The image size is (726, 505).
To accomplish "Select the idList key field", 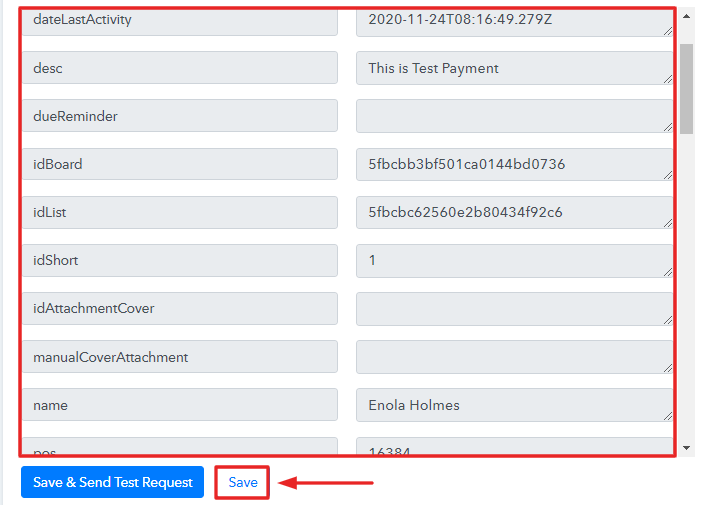I will [180, 212].
